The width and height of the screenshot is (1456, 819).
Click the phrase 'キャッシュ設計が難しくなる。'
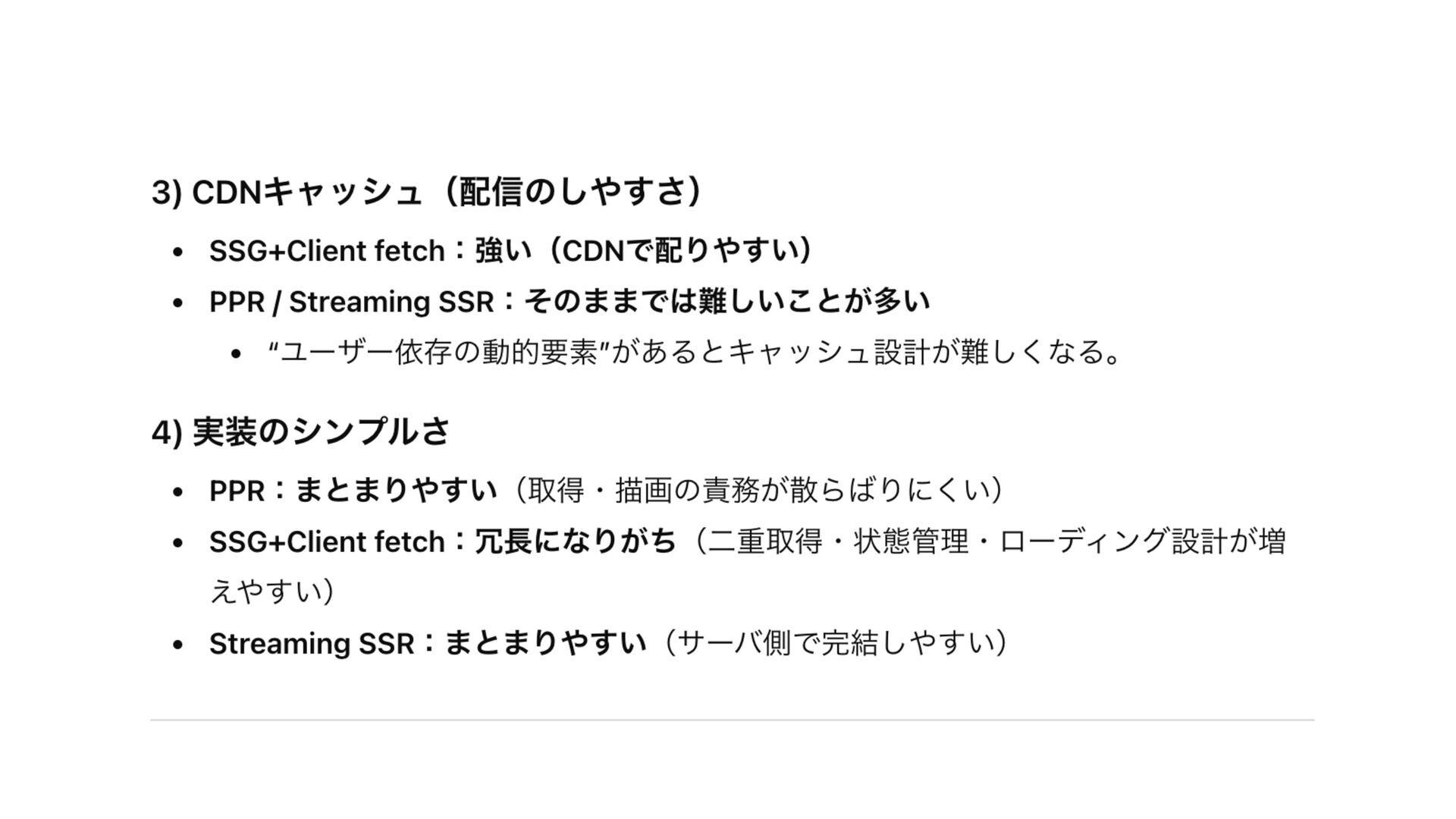pyautogui.click(x=925, y=352)
